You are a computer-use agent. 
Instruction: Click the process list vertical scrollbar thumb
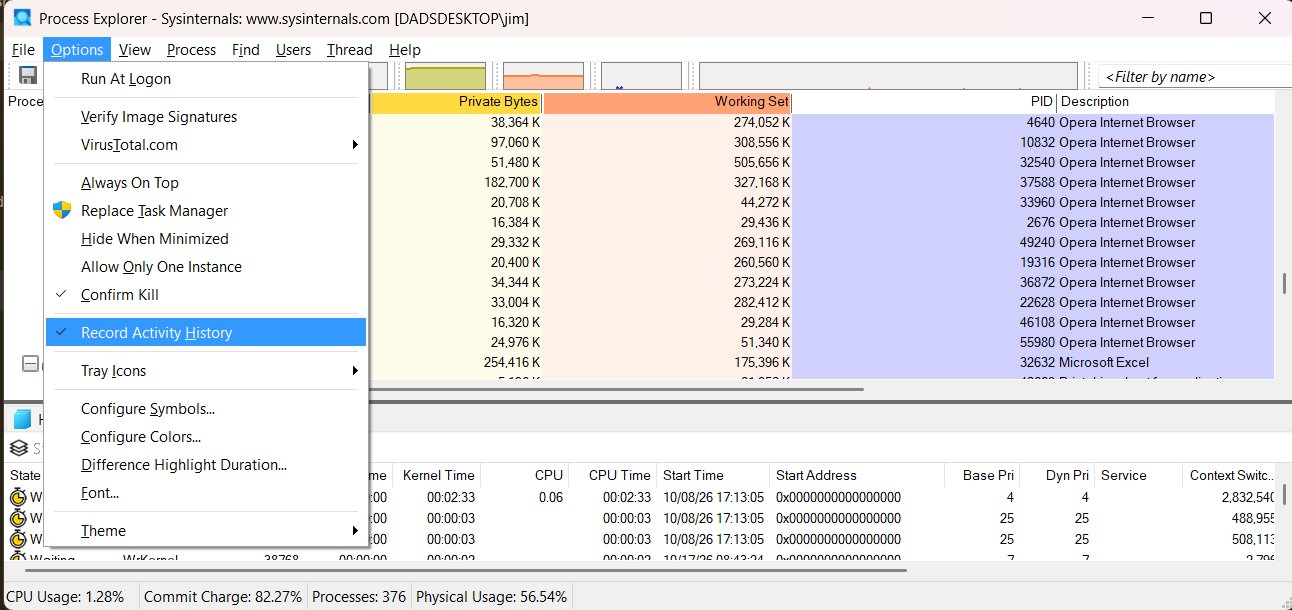[x=1284, y=284]
